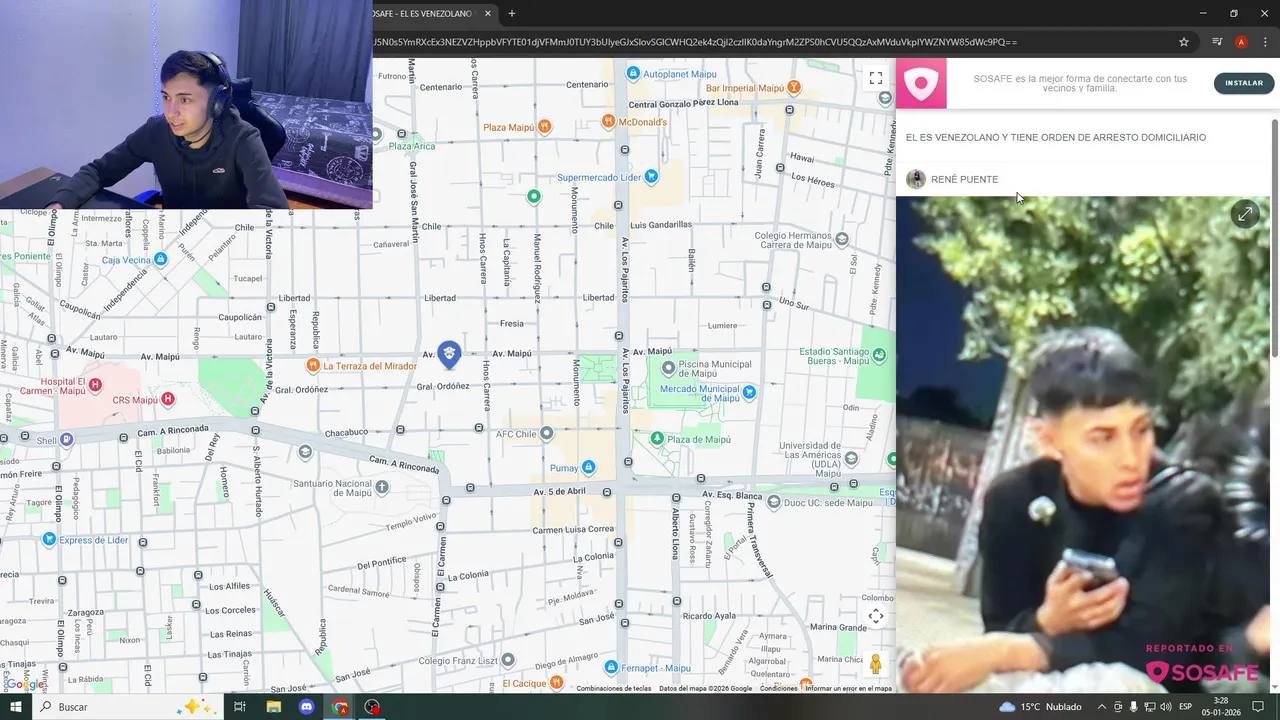Viewport: 1280px width, 720px height.
Task: Click Informar un error en el mapa
Action: click(848, 688)
